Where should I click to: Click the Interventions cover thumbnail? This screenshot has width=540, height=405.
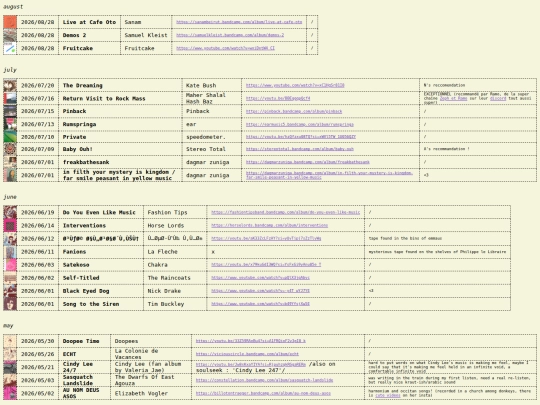[x=10, y=226]
